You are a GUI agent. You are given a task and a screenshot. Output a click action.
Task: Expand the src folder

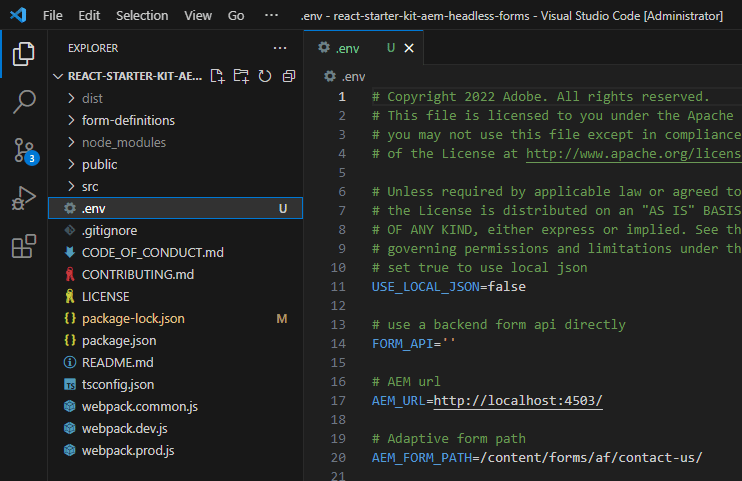pos(90,186)
